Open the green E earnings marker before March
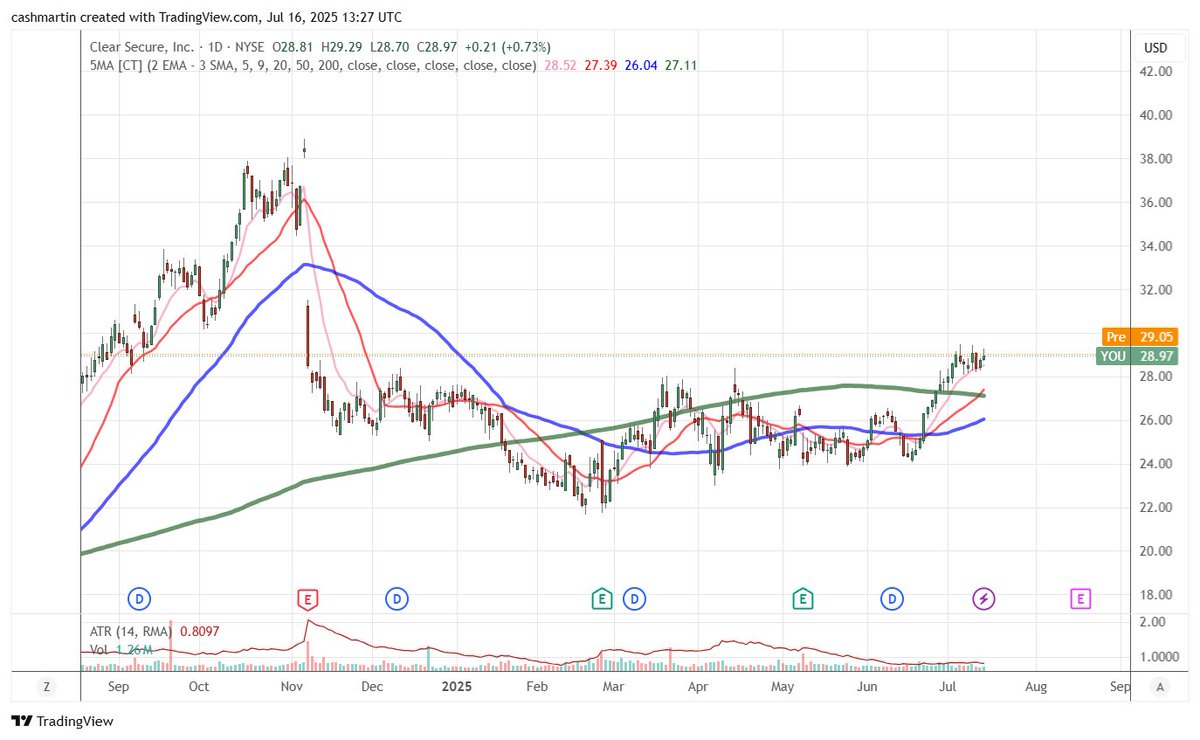The image size is (1200, 740). click(x=601, y=599)
